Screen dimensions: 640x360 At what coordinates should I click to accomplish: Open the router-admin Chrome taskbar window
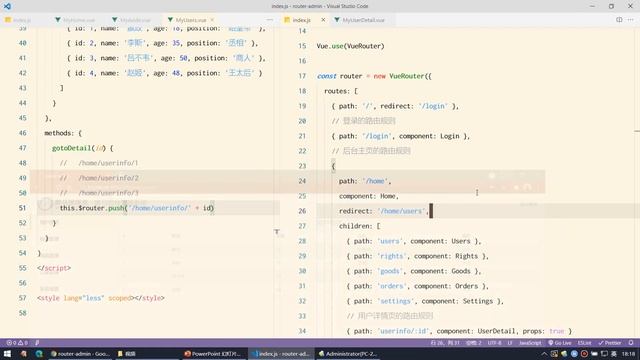tap(80, 354)
